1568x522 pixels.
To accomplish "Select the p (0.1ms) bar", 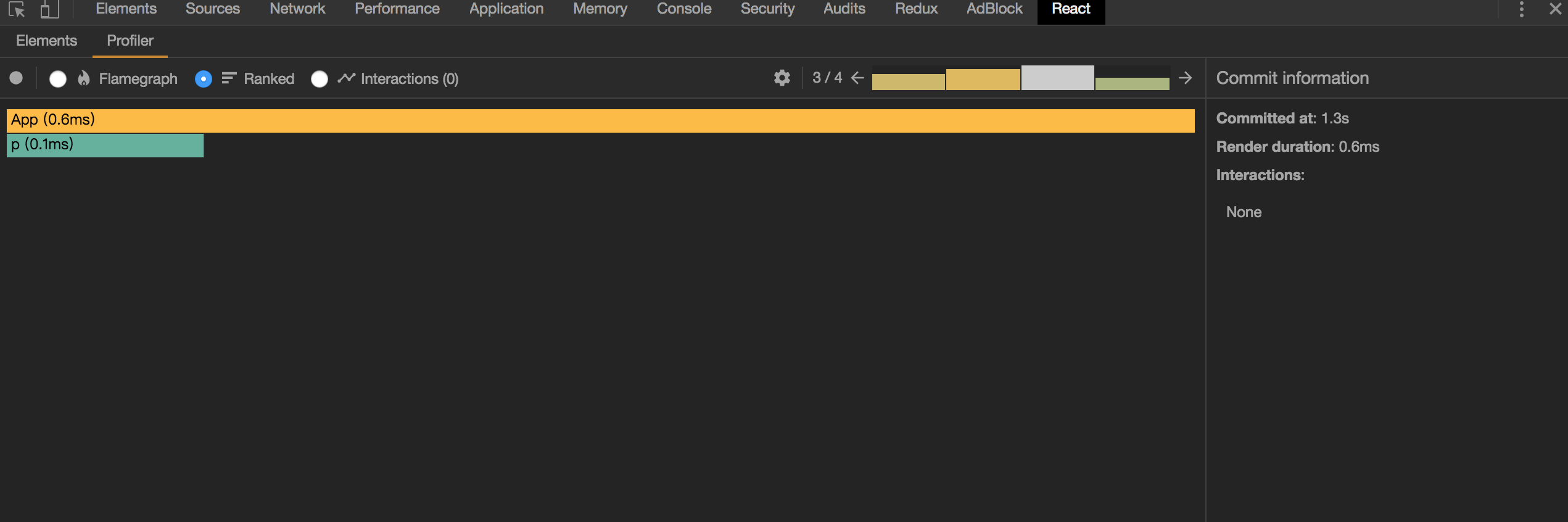I will (x=105, y=146).
